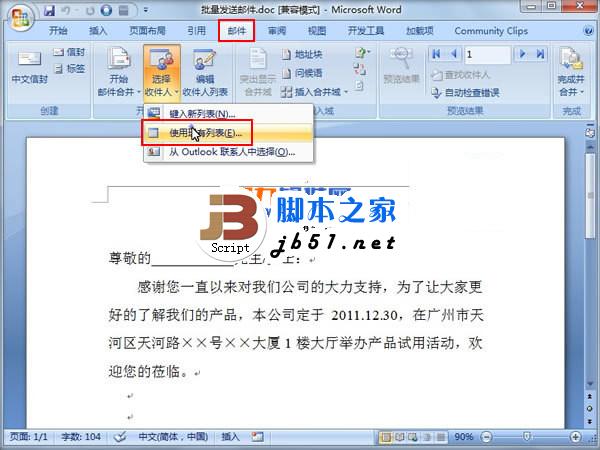
Task: Switch to Web Layout view button
Action: pos(412,437)
